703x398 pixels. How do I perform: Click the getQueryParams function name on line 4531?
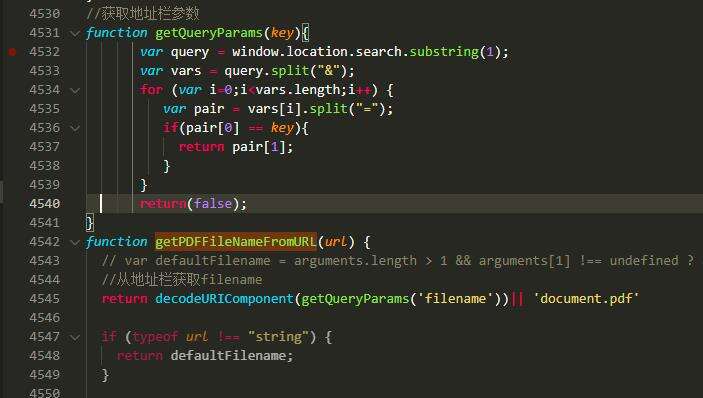tap(208, 33)
